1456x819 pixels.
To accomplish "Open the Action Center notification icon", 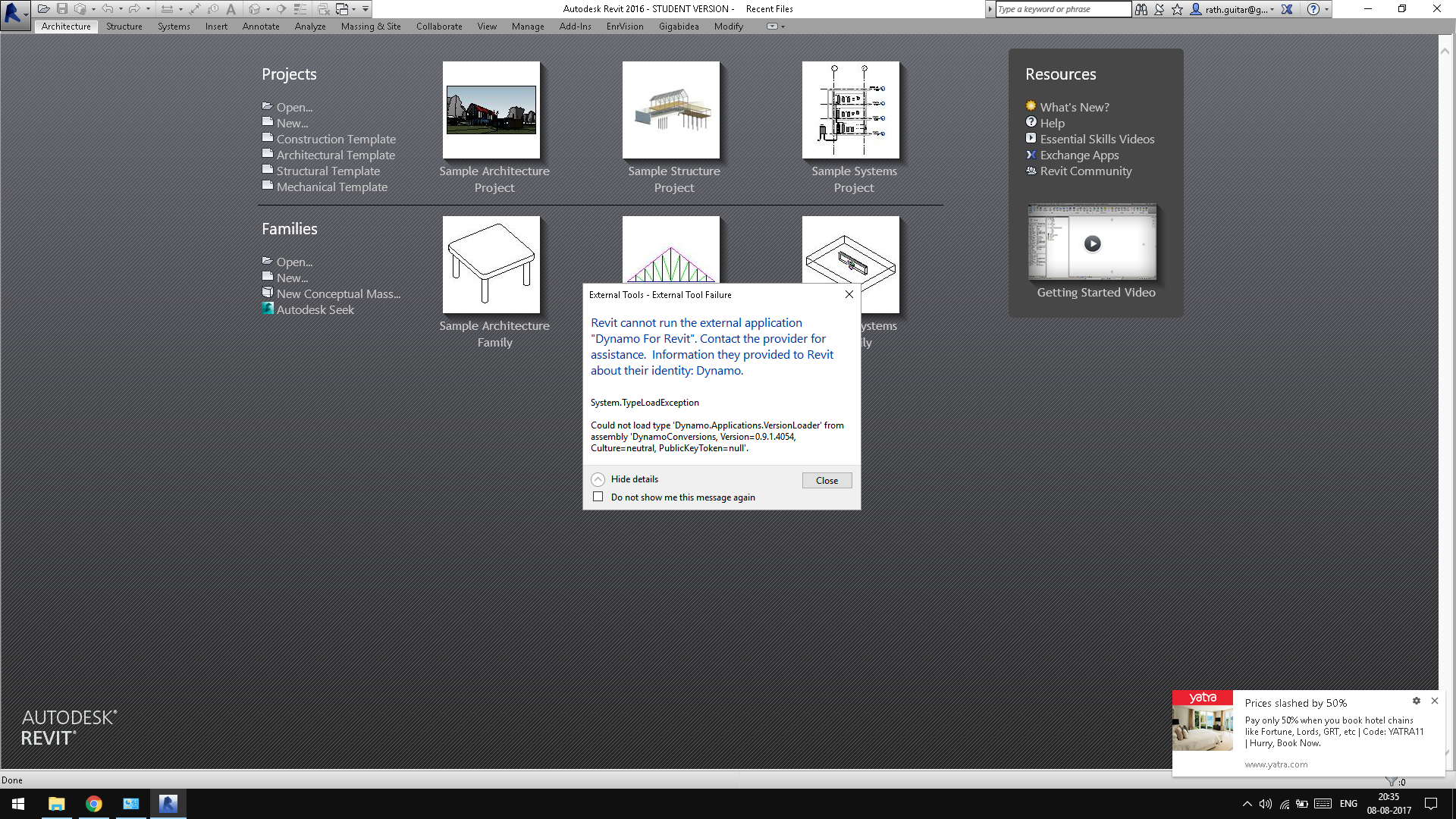I will 1431,804.
